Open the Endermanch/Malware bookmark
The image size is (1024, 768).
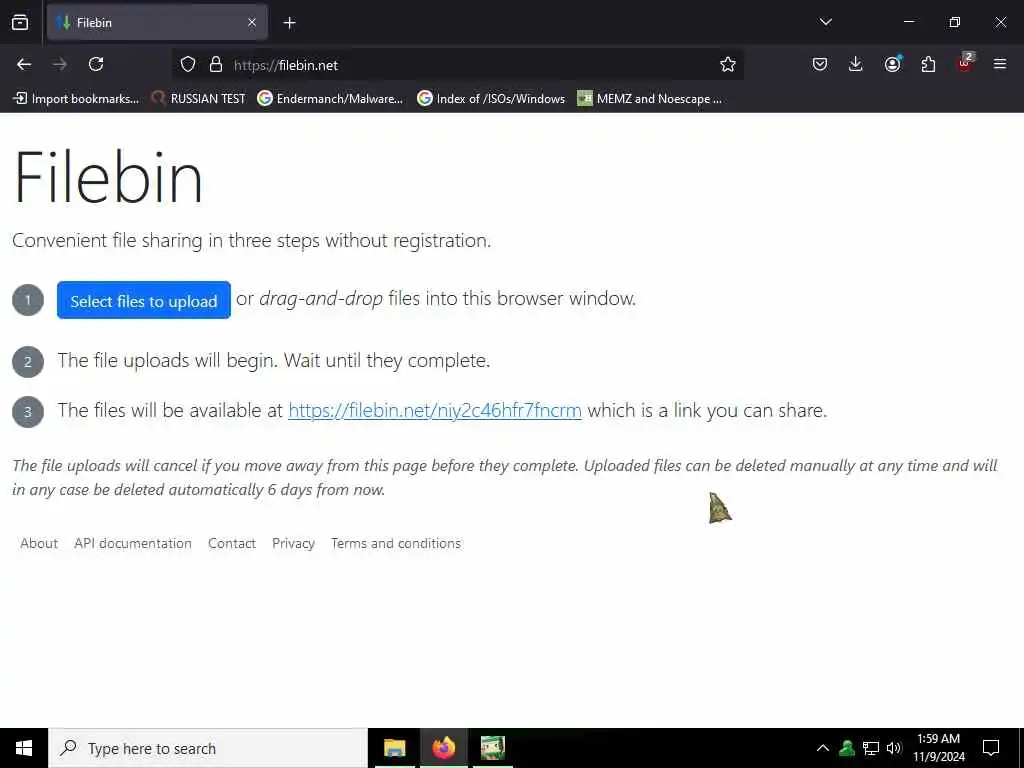pyautogui.click(x=330, y=99)
